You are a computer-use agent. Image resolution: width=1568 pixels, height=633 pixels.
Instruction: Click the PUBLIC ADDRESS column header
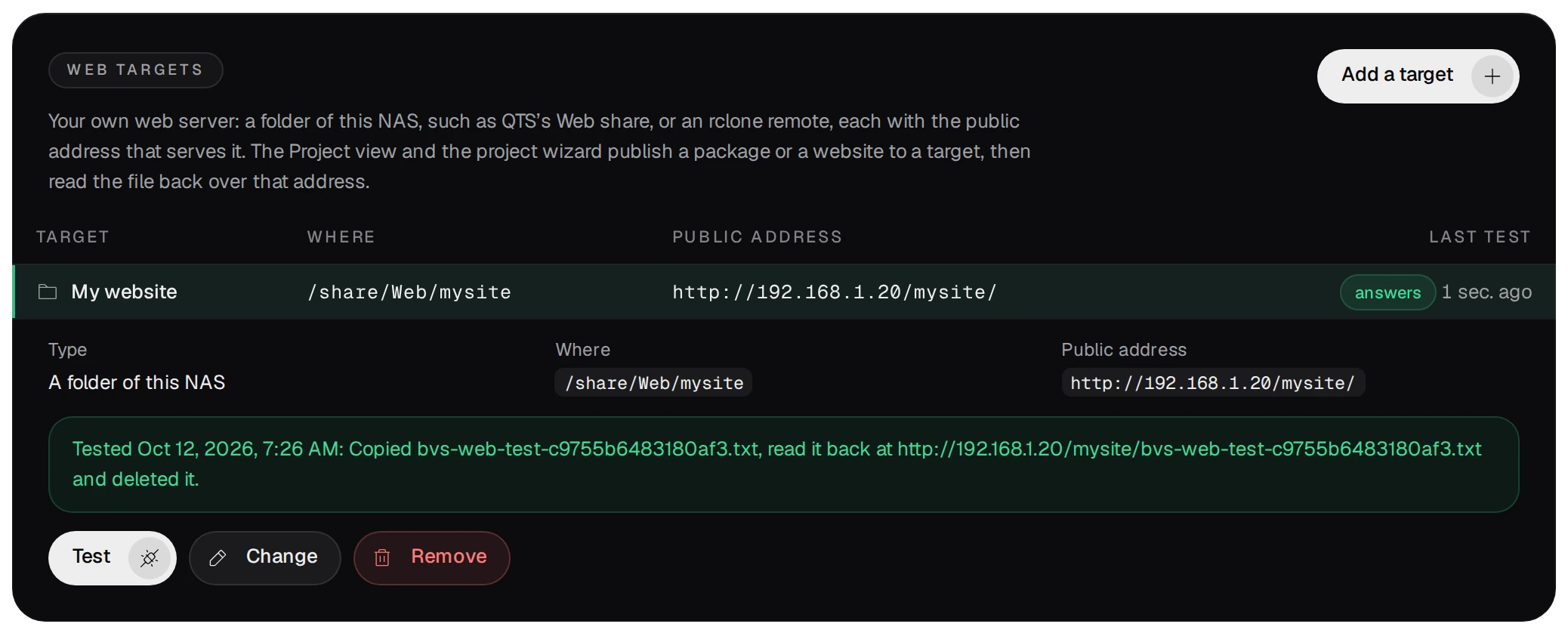pos(758,237)
